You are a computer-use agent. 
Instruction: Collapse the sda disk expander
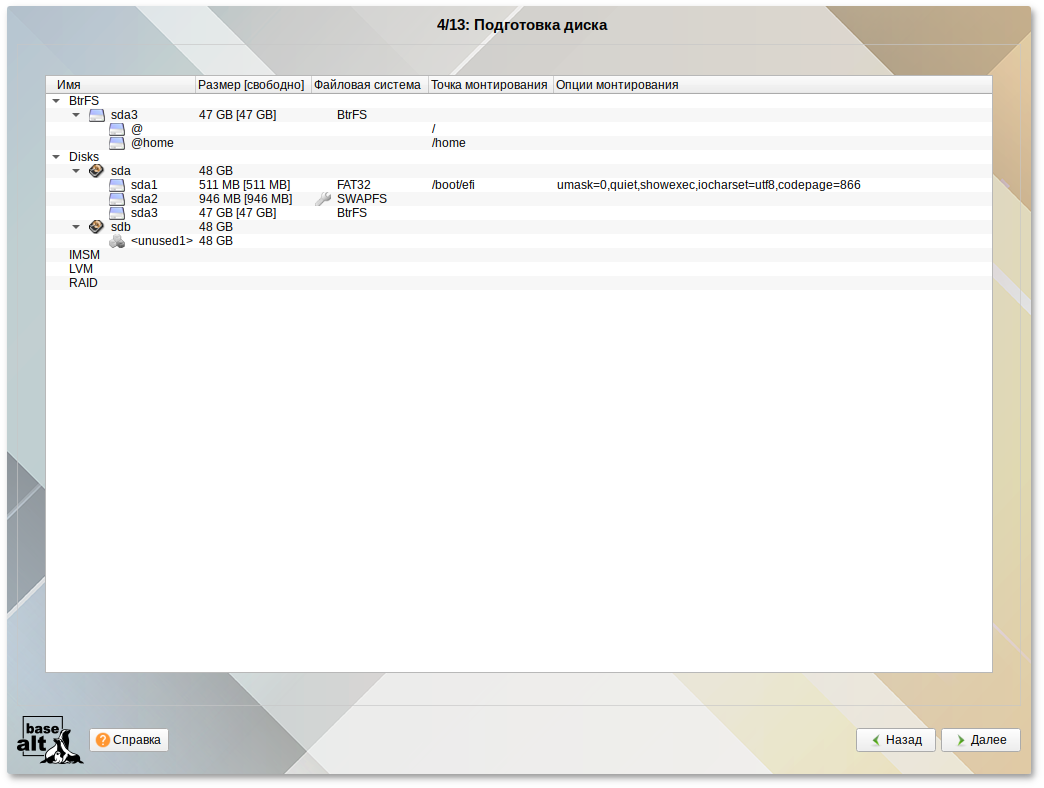pyautogui.click(x=76, y=170)
